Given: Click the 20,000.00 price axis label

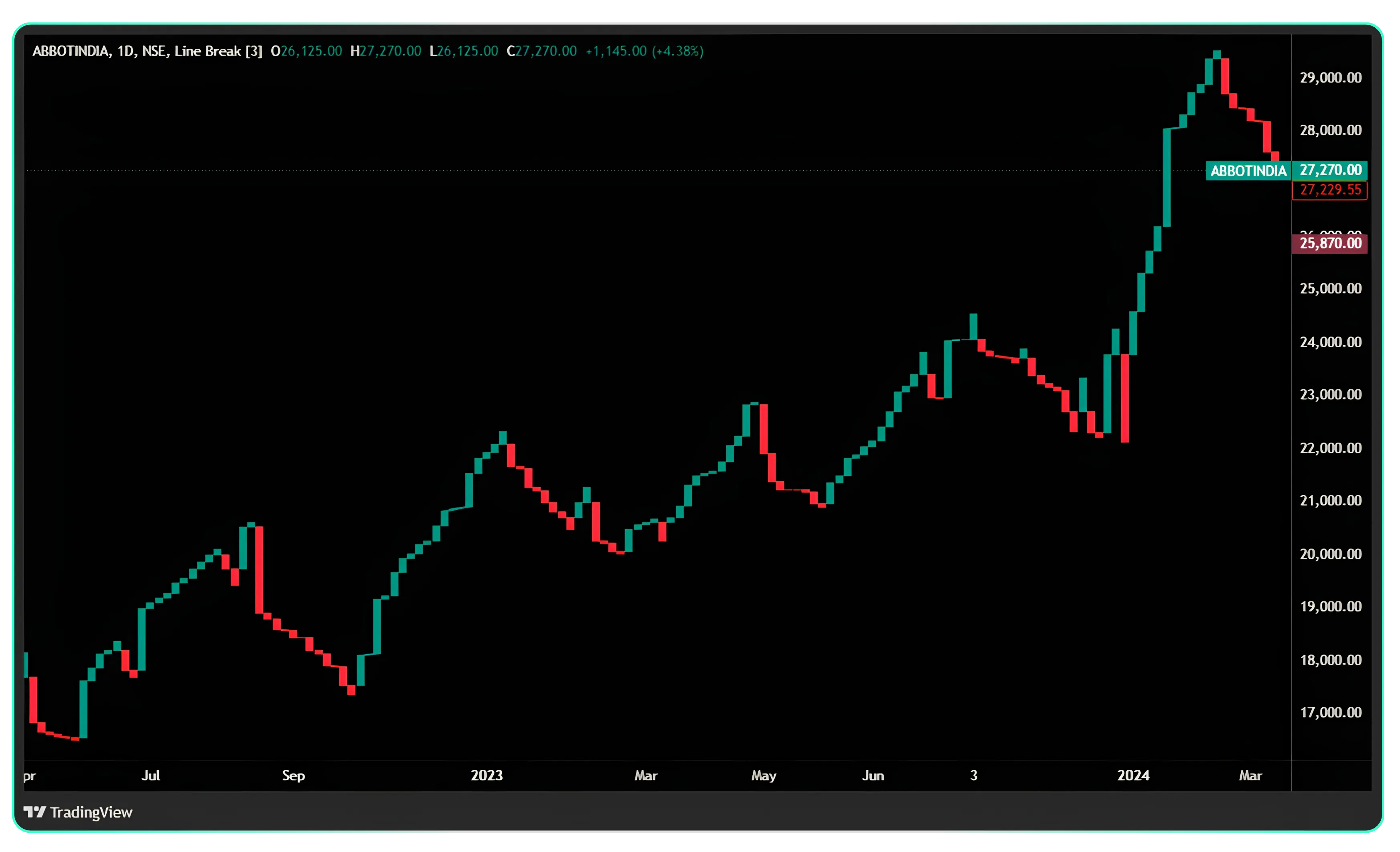Looking at the screenshot, I should coord(1331,554).
